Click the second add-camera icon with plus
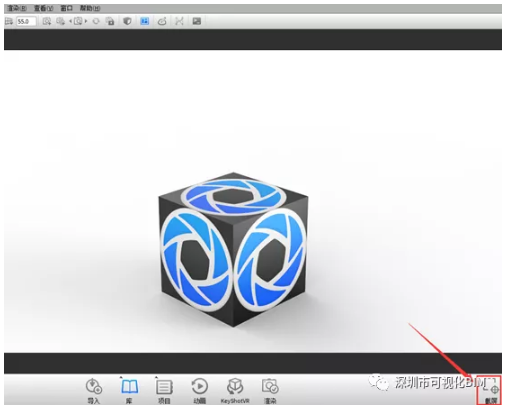The image size is (509, 410). click(61, 21)
